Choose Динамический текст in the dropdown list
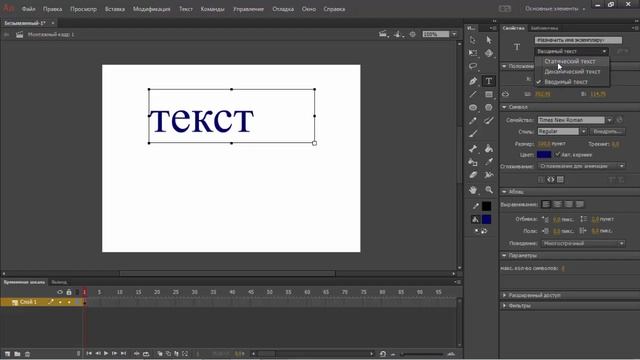 (x=572, y=71)
